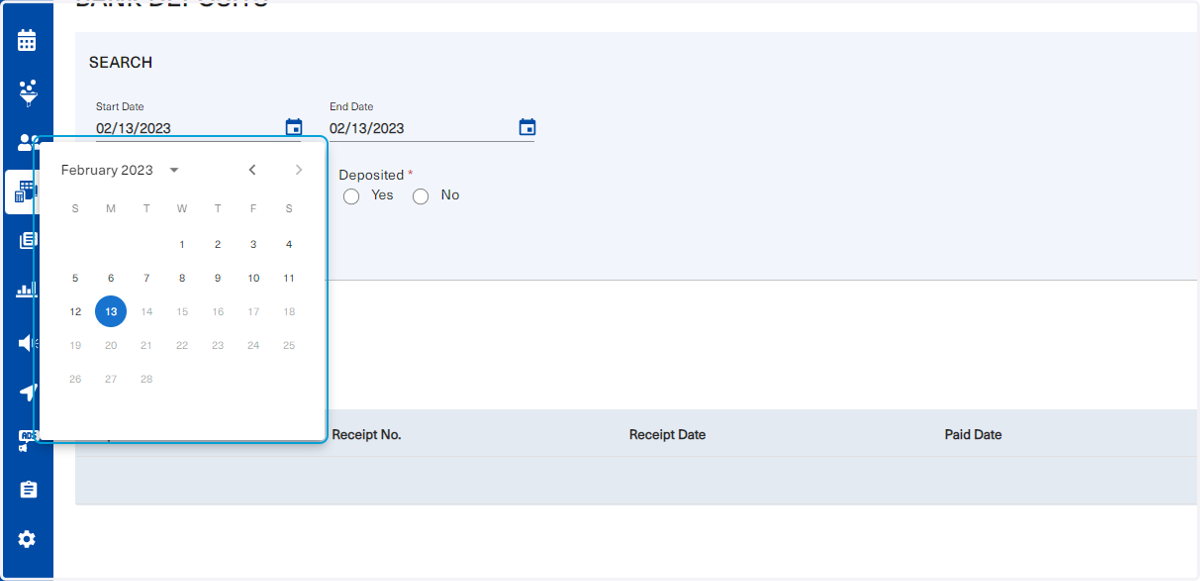The image size is (1200, 581).
Task: Select the calculator accounting sidebar icon
Action: (x=27, y=192)
